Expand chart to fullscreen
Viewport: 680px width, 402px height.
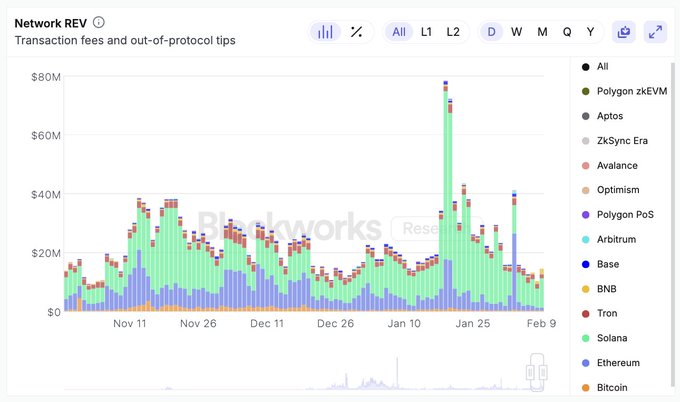click(x=655, y=32)
